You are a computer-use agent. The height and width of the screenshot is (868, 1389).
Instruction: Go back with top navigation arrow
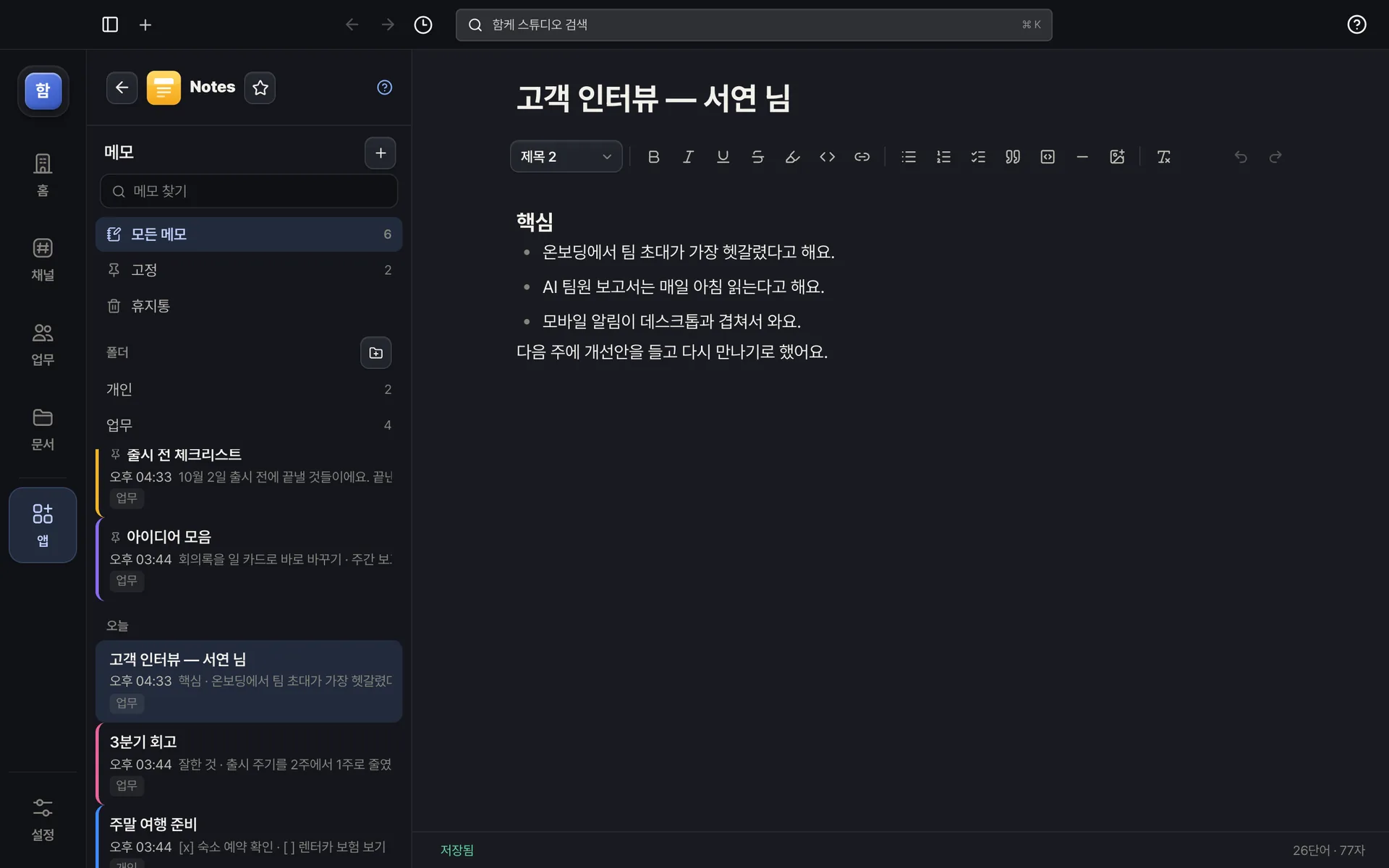352,25
